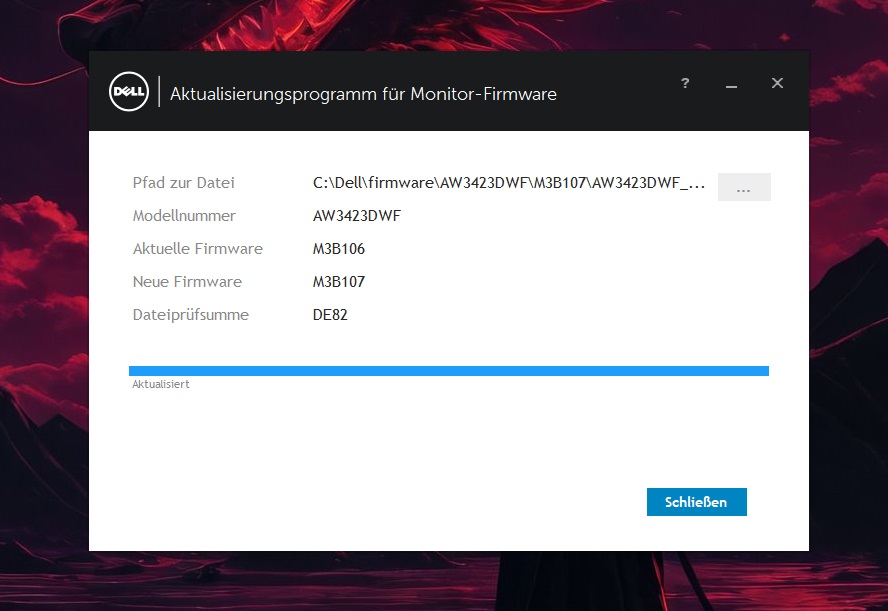Screen dimensions: 888x611
Task: Click the "Aktuelle Firmware" label
Action: click(x=198, y=249)
